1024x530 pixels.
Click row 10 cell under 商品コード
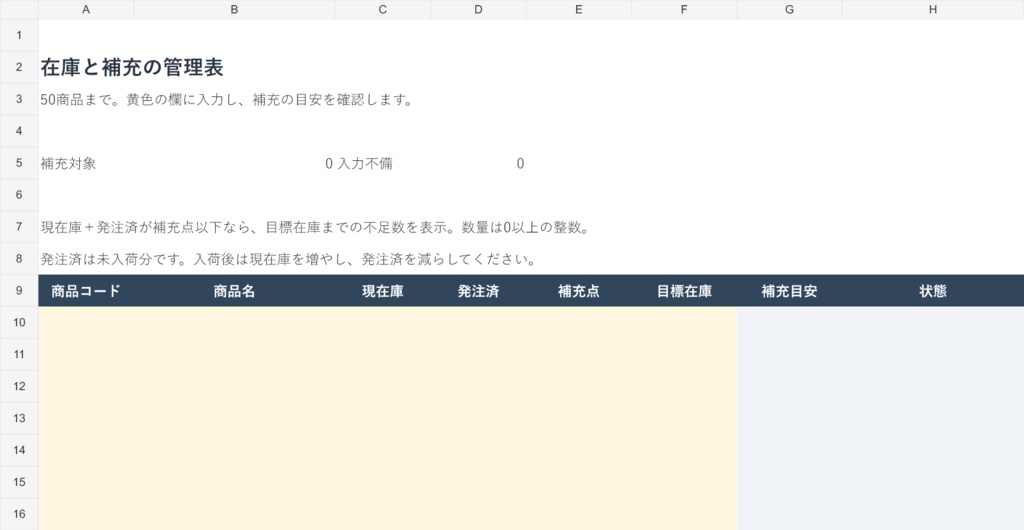[x=86, y=322]
